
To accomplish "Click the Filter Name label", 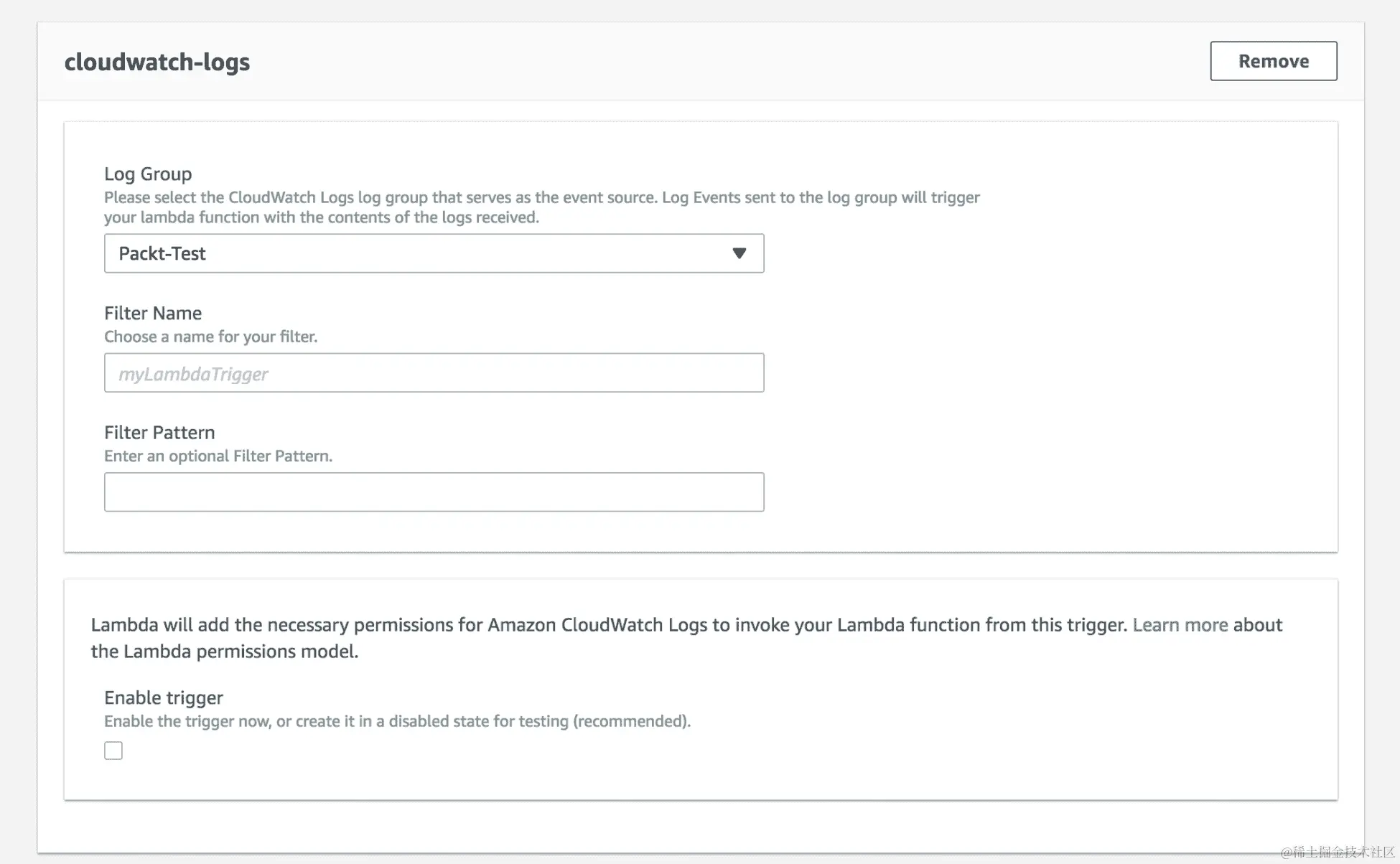I will [153, 313].
